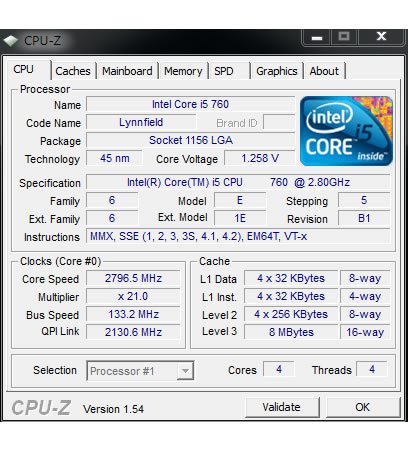
Task: Open the Mainboard tab
Action: pos(127,71)
